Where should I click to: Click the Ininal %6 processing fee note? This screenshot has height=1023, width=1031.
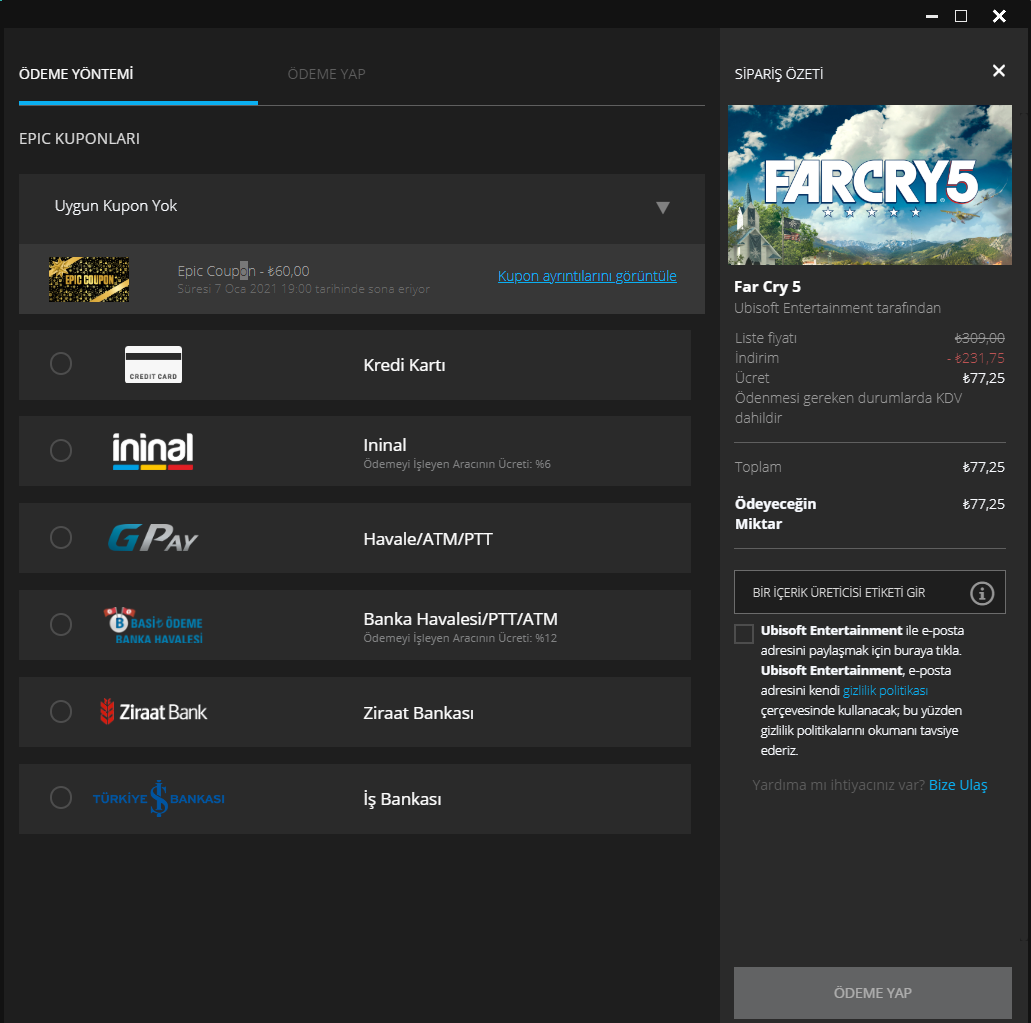tap(457, 464)
